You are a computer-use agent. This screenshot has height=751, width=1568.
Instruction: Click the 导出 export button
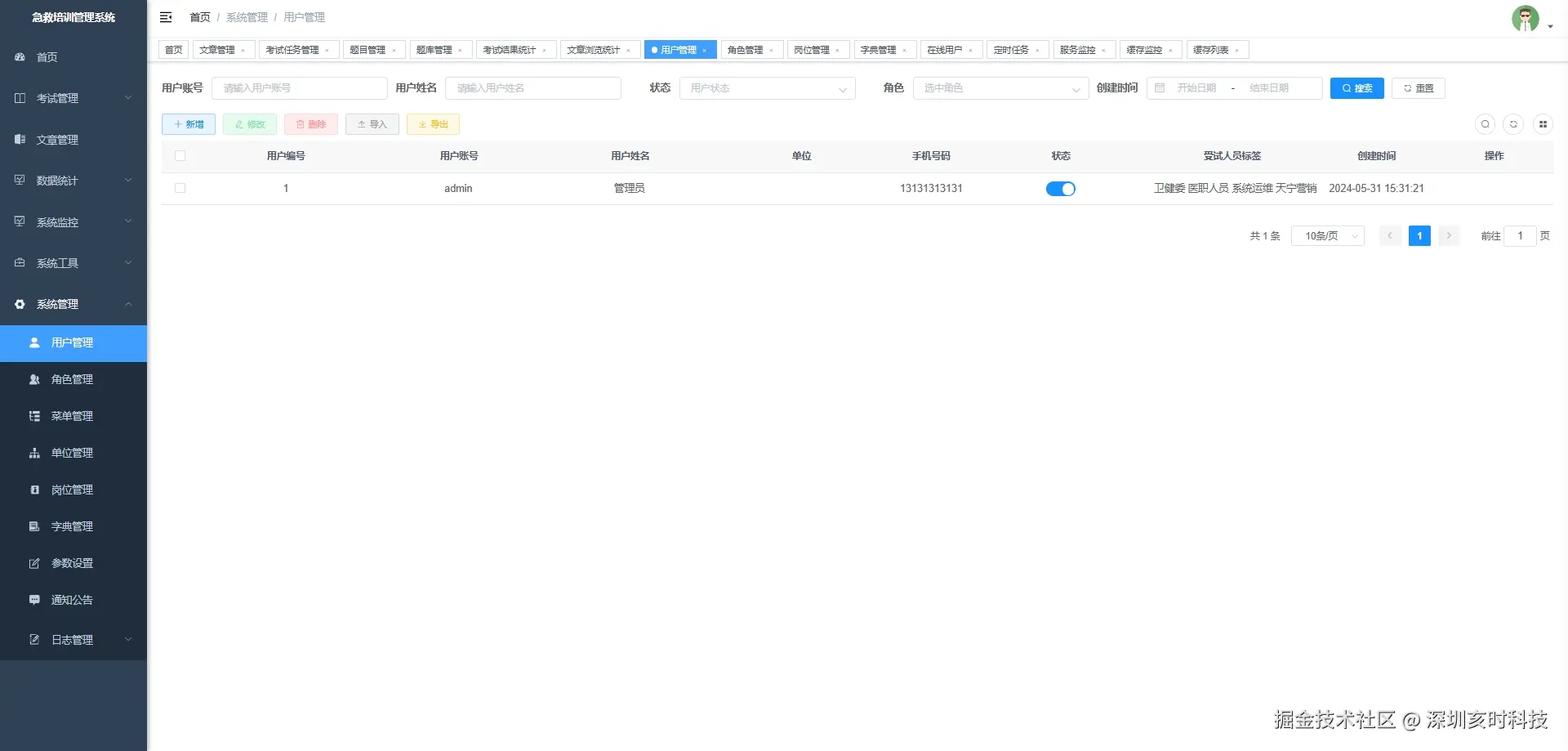tap(434, 124)
